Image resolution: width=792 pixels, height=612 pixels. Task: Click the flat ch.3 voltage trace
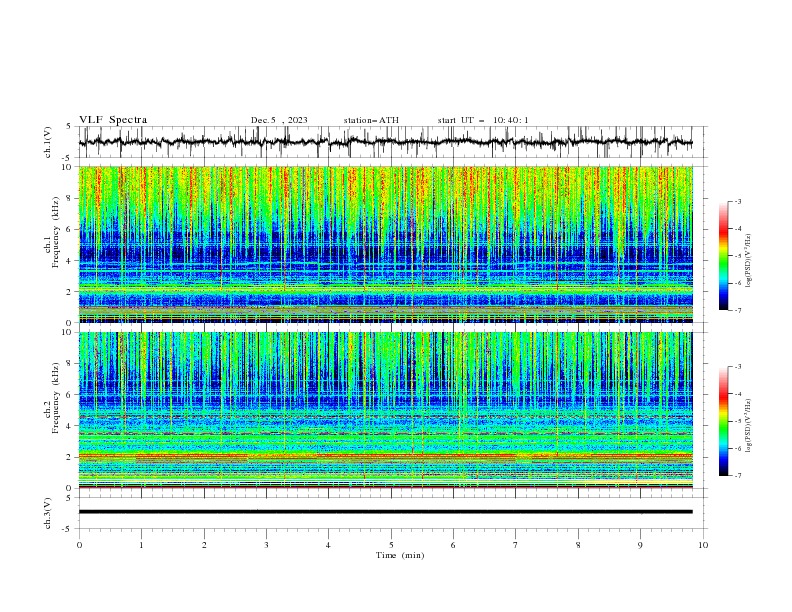(x=385, y=512)
